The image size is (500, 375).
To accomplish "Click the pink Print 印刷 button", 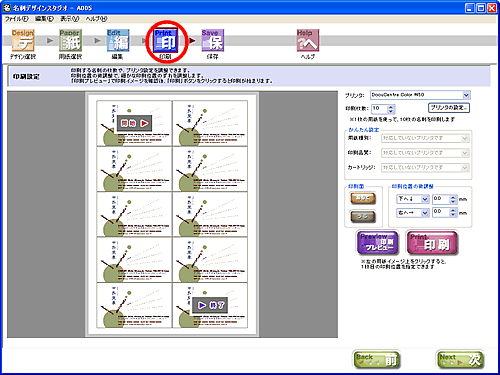I will 432,243.
